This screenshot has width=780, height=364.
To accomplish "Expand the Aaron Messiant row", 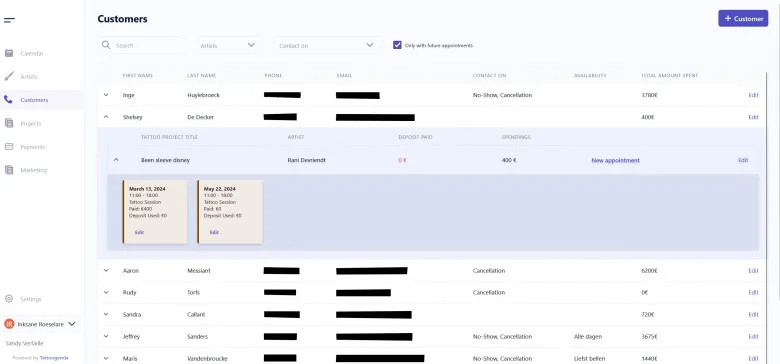I will 105,271.
